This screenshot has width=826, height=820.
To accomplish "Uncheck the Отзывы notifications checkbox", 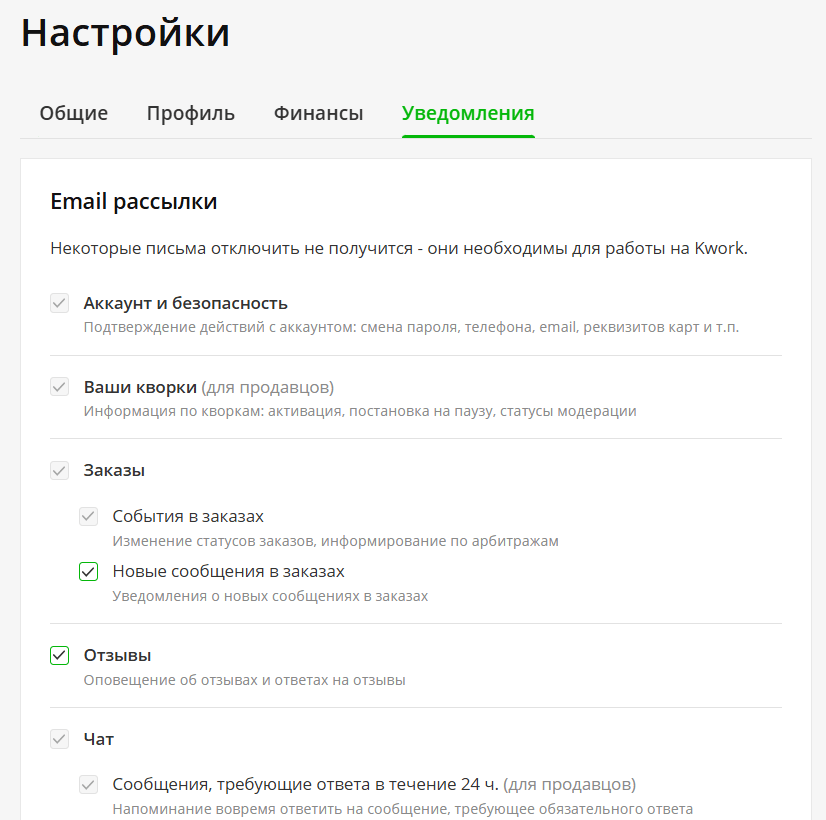I will (60, 655).
